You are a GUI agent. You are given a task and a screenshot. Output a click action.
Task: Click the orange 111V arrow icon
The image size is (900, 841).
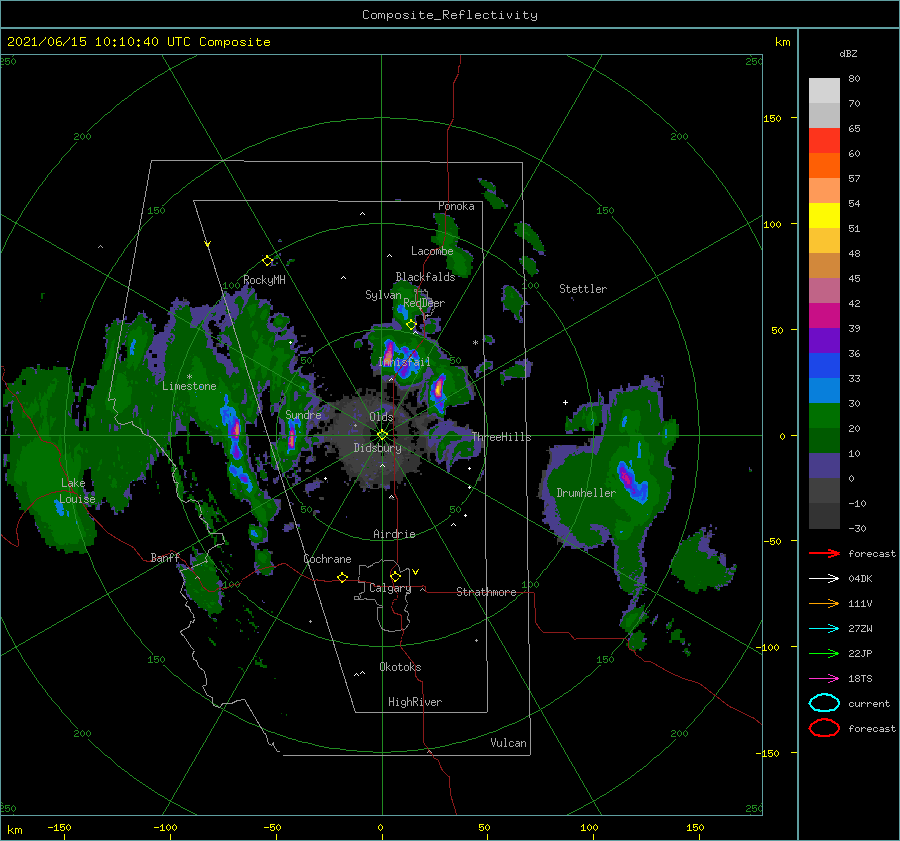pyautogui.click(x=824, y=603)
